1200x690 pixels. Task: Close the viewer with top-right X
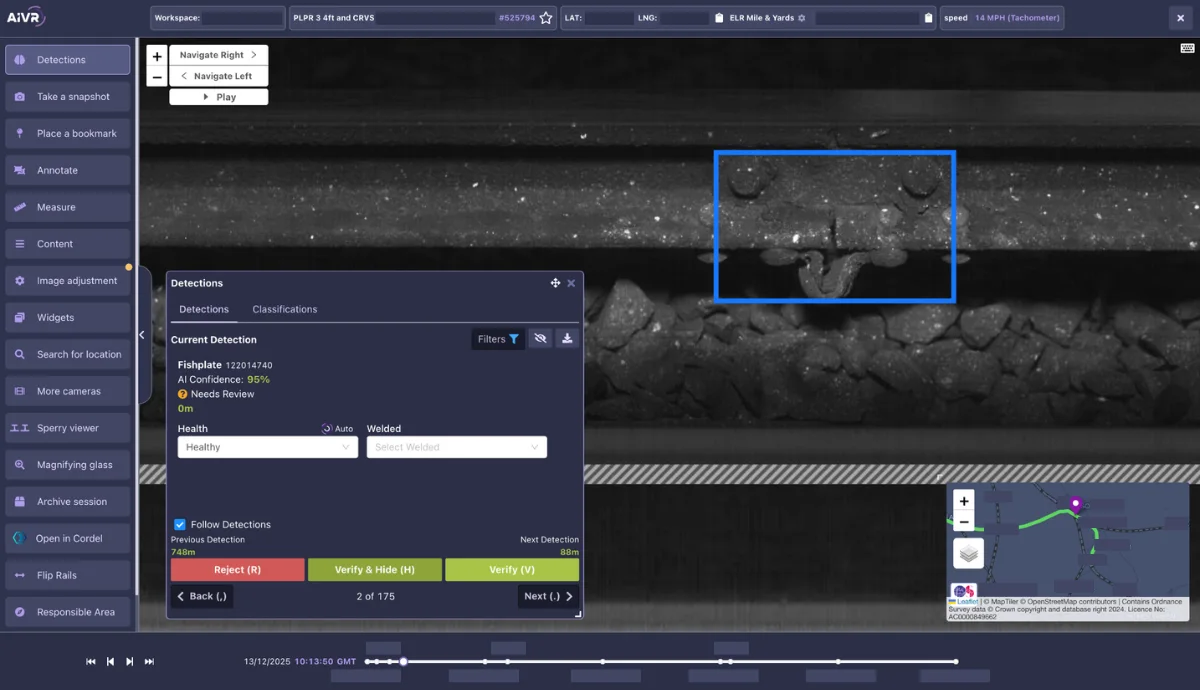point(1180,18)
